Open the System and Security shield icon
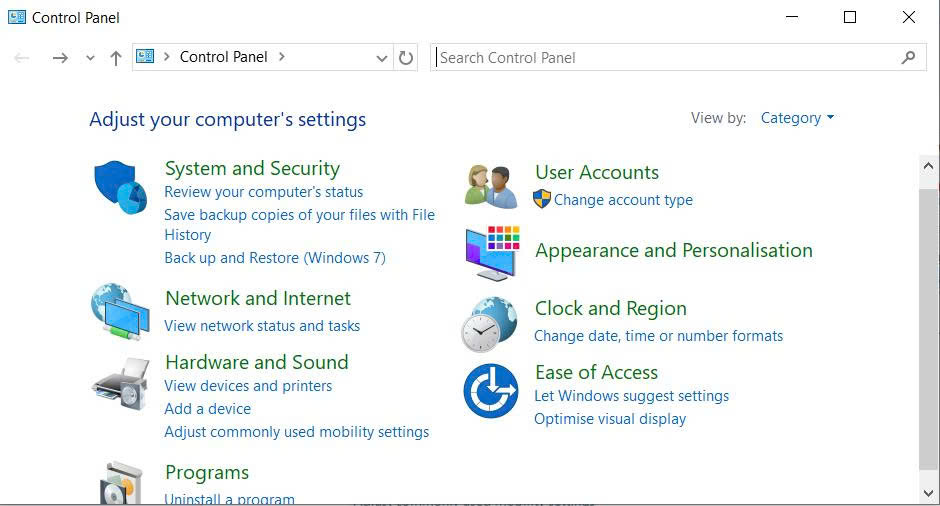 (120, 187)
